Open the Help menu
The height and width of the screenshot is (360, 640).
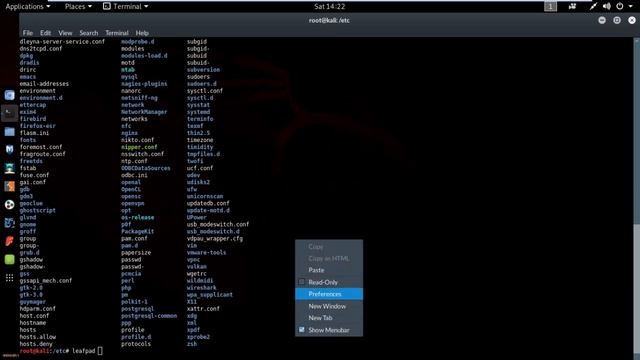[142, 33]
